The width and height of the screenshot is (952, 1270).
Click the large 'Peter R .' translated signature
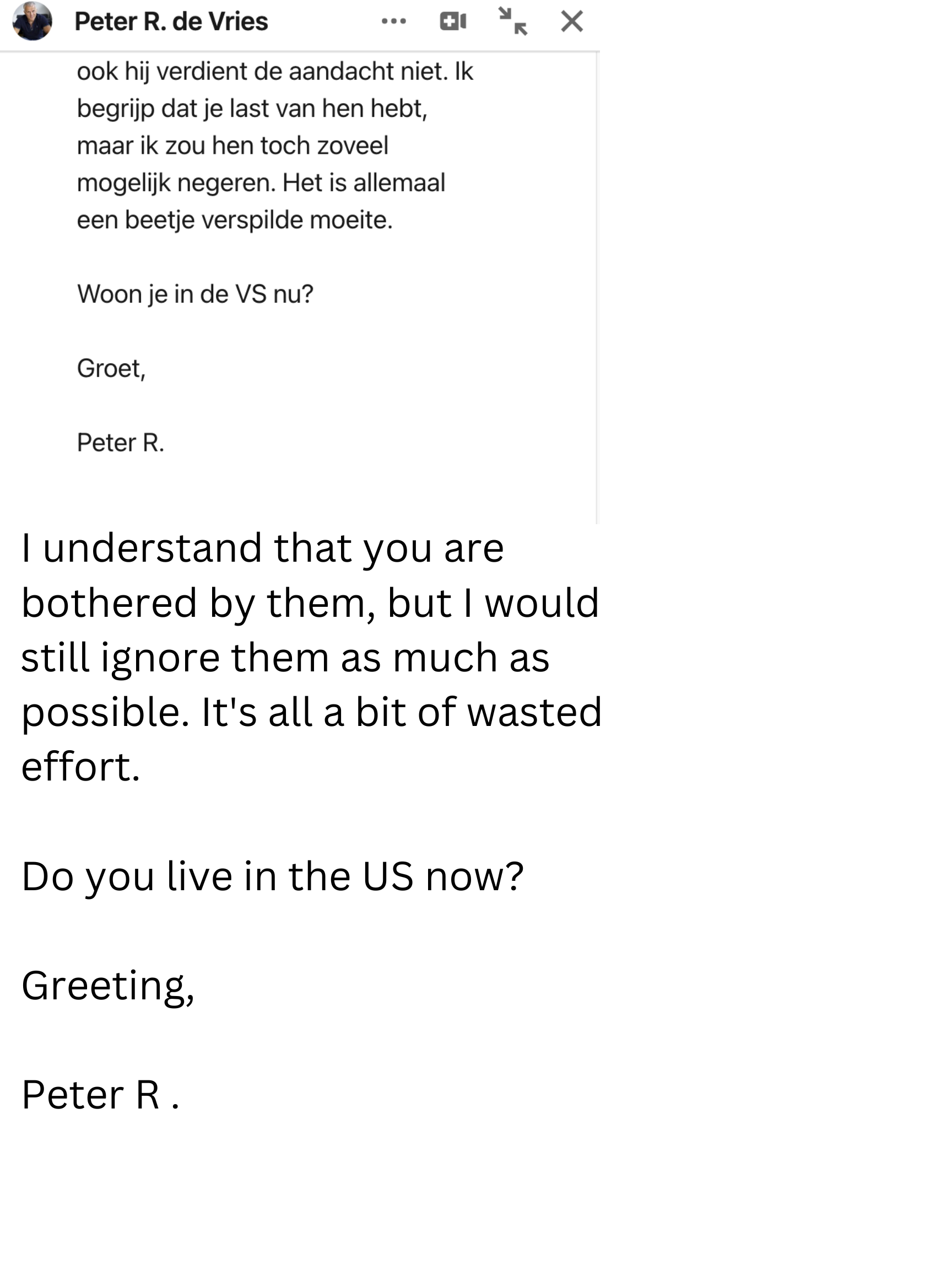pos(100,1095)
